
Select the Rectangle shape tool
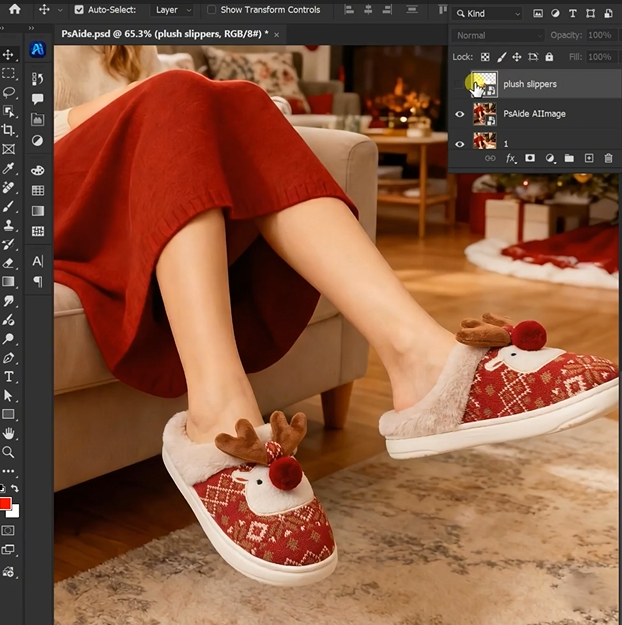pyautogui.click(x=8, y=415)
